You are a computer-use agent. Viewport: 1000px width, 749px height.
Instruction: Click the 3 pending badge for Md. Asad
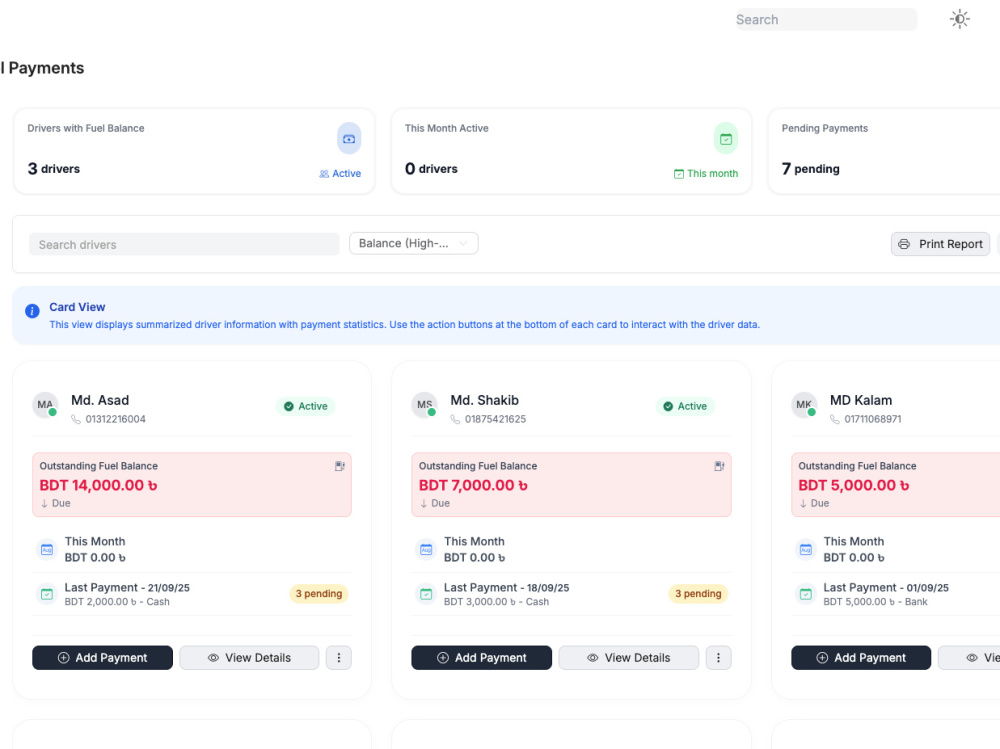coord(318,594)
